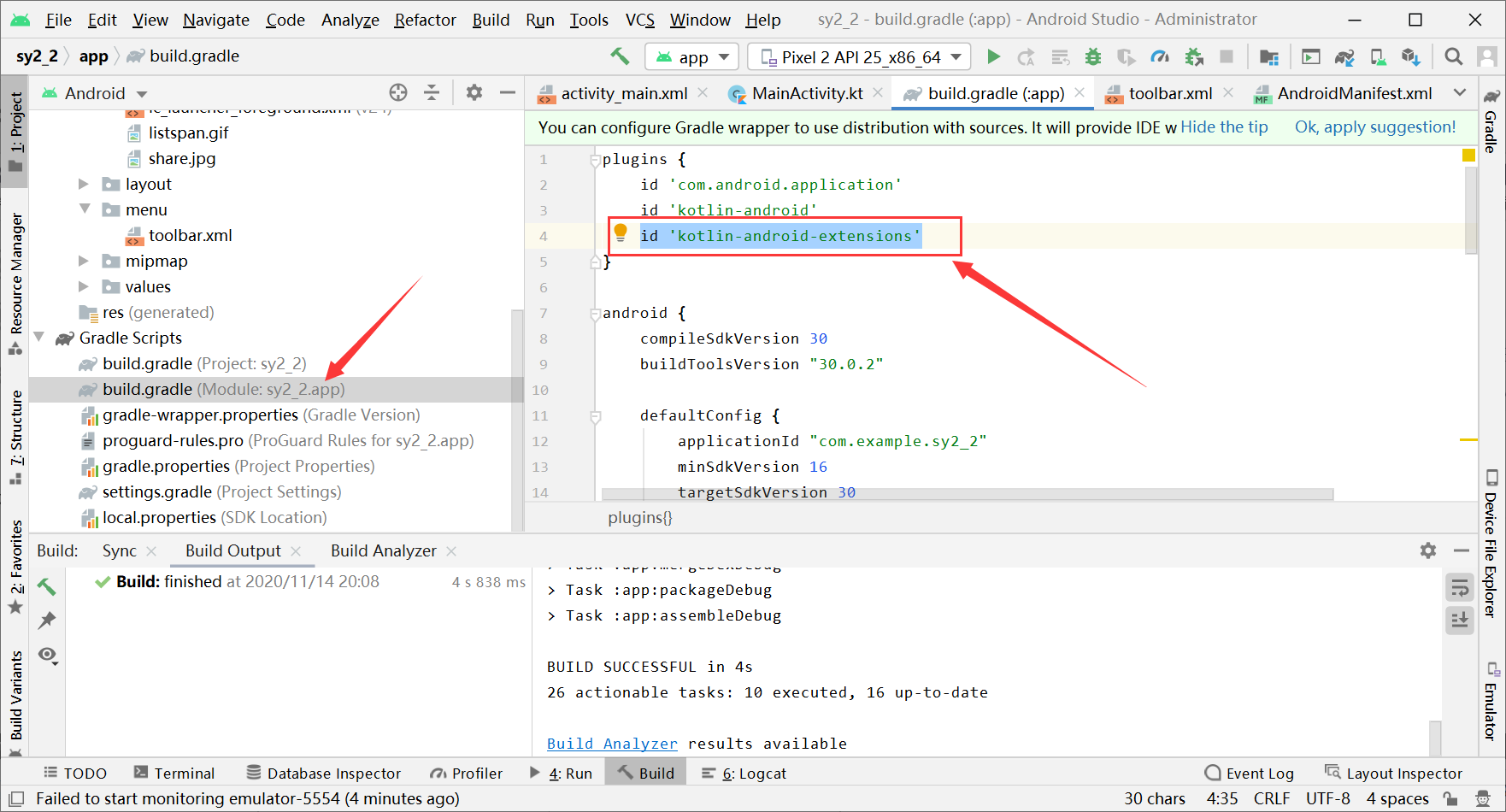
Task: Click Build Analyzer results link
Action: pyautogui.click(x=612, y=744)
